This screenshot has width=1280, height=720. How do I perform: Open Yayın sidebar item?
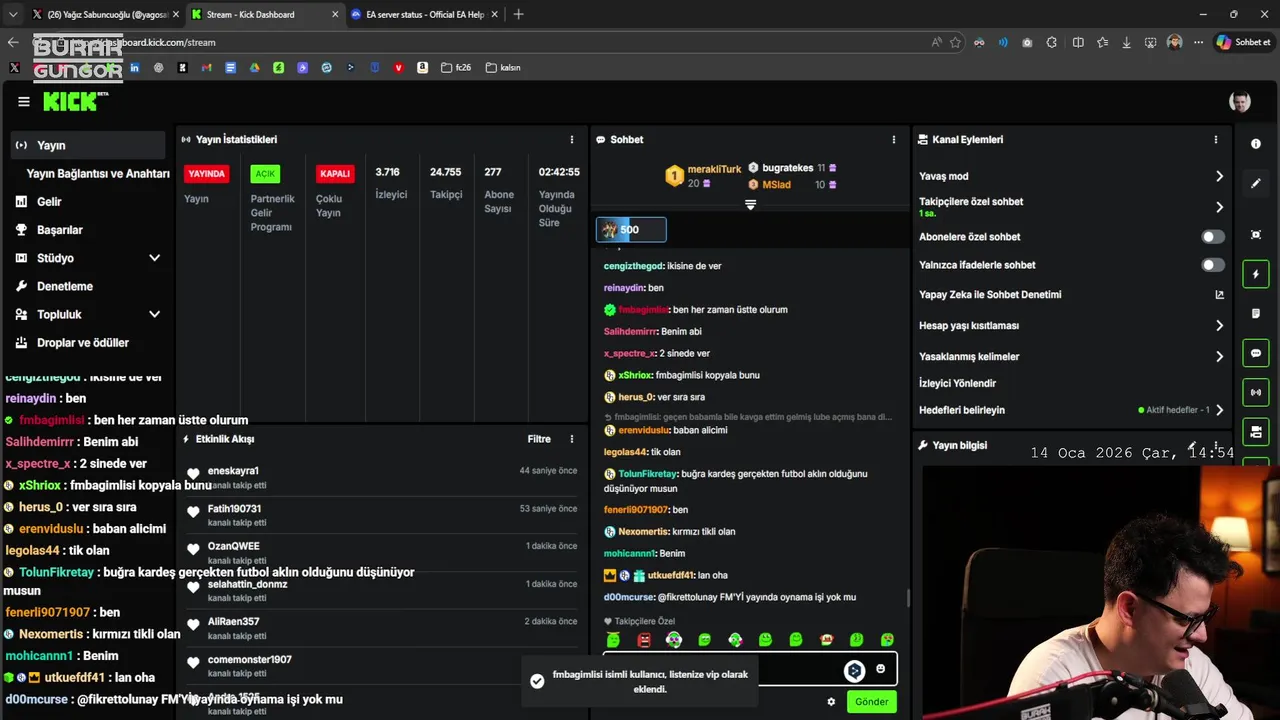[88, 145]
